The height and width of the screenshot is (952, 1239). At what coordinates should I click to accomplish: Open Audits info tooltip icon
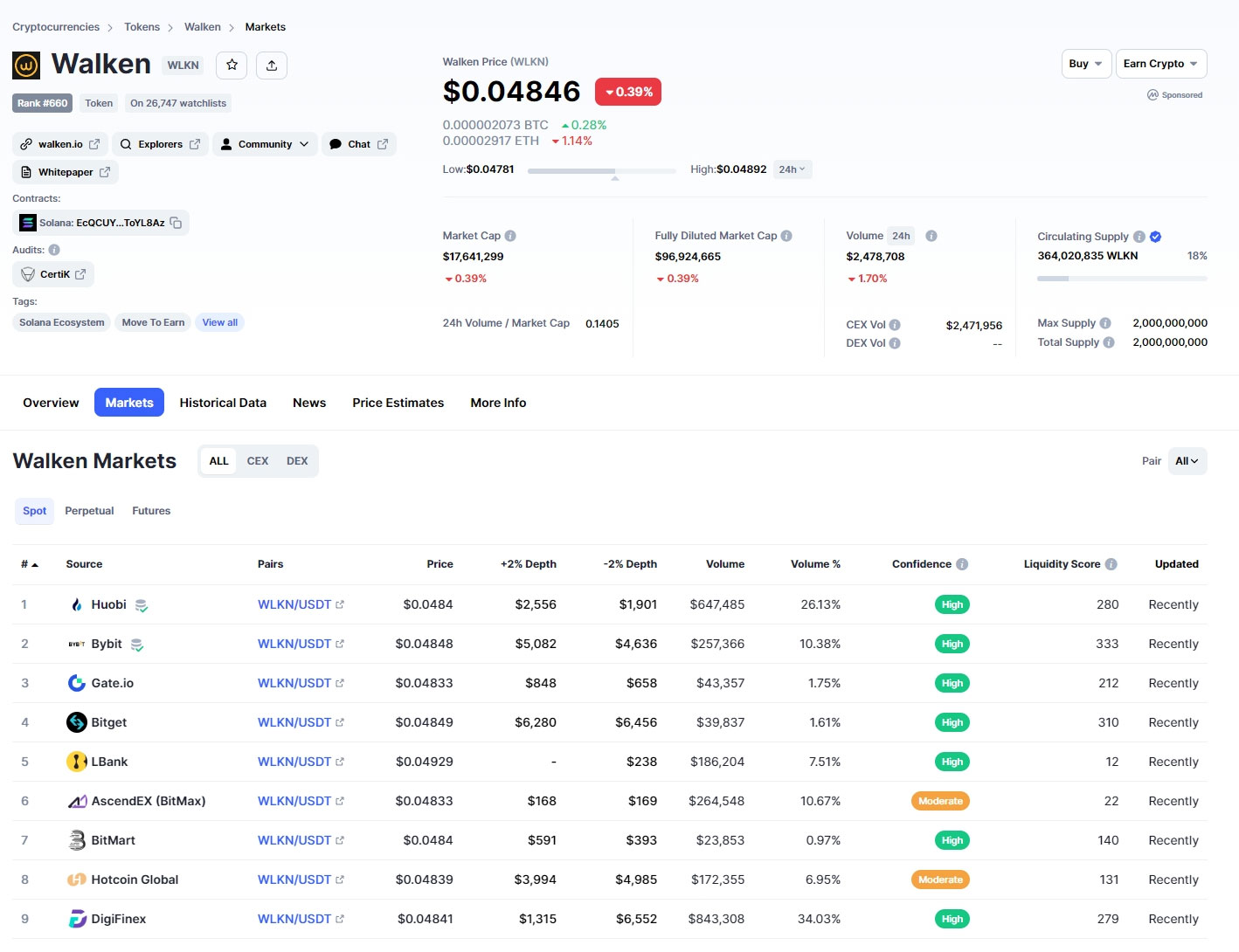pos(54,250)
